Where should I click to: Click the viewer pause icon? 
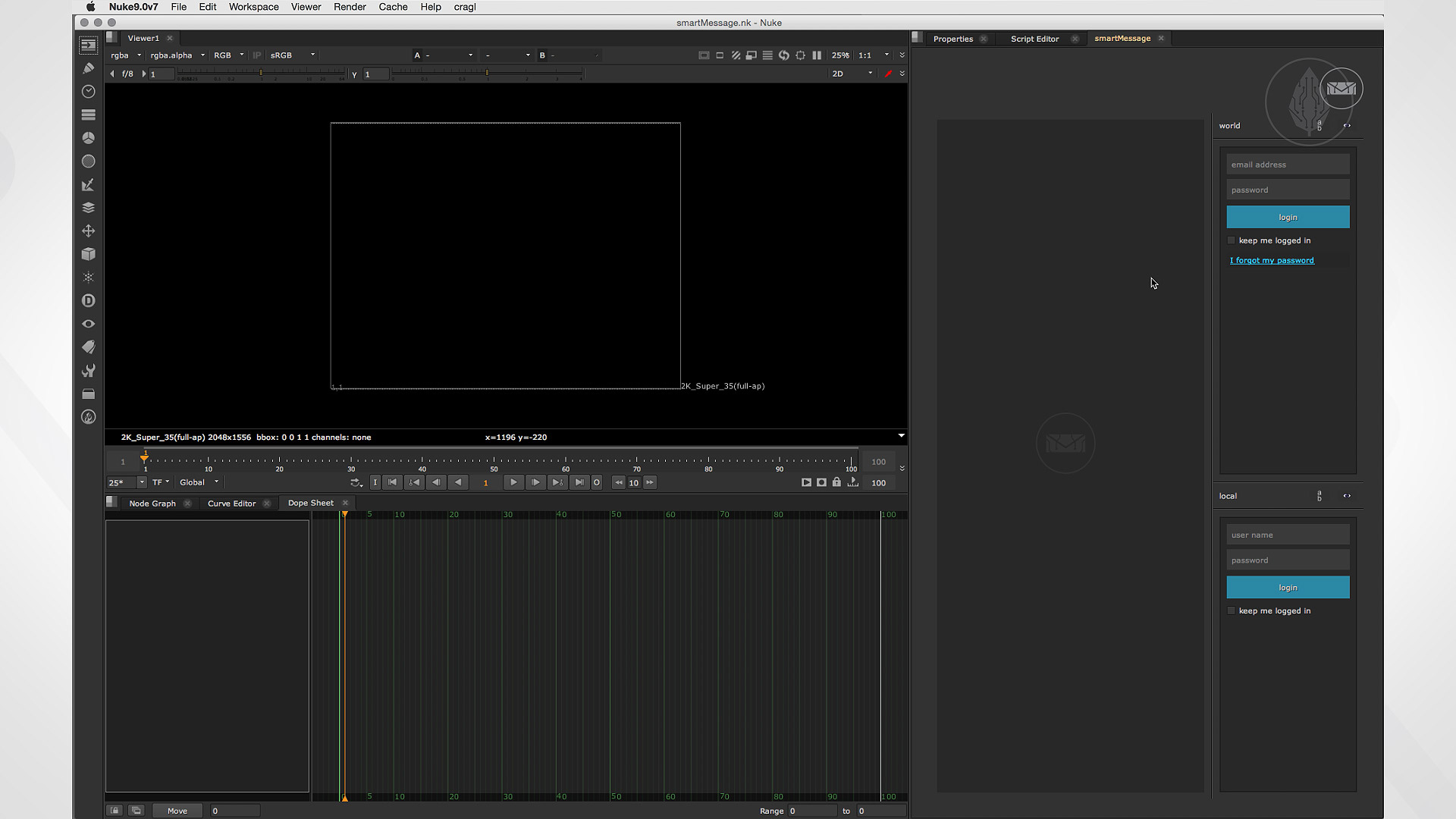click(817, 55)
